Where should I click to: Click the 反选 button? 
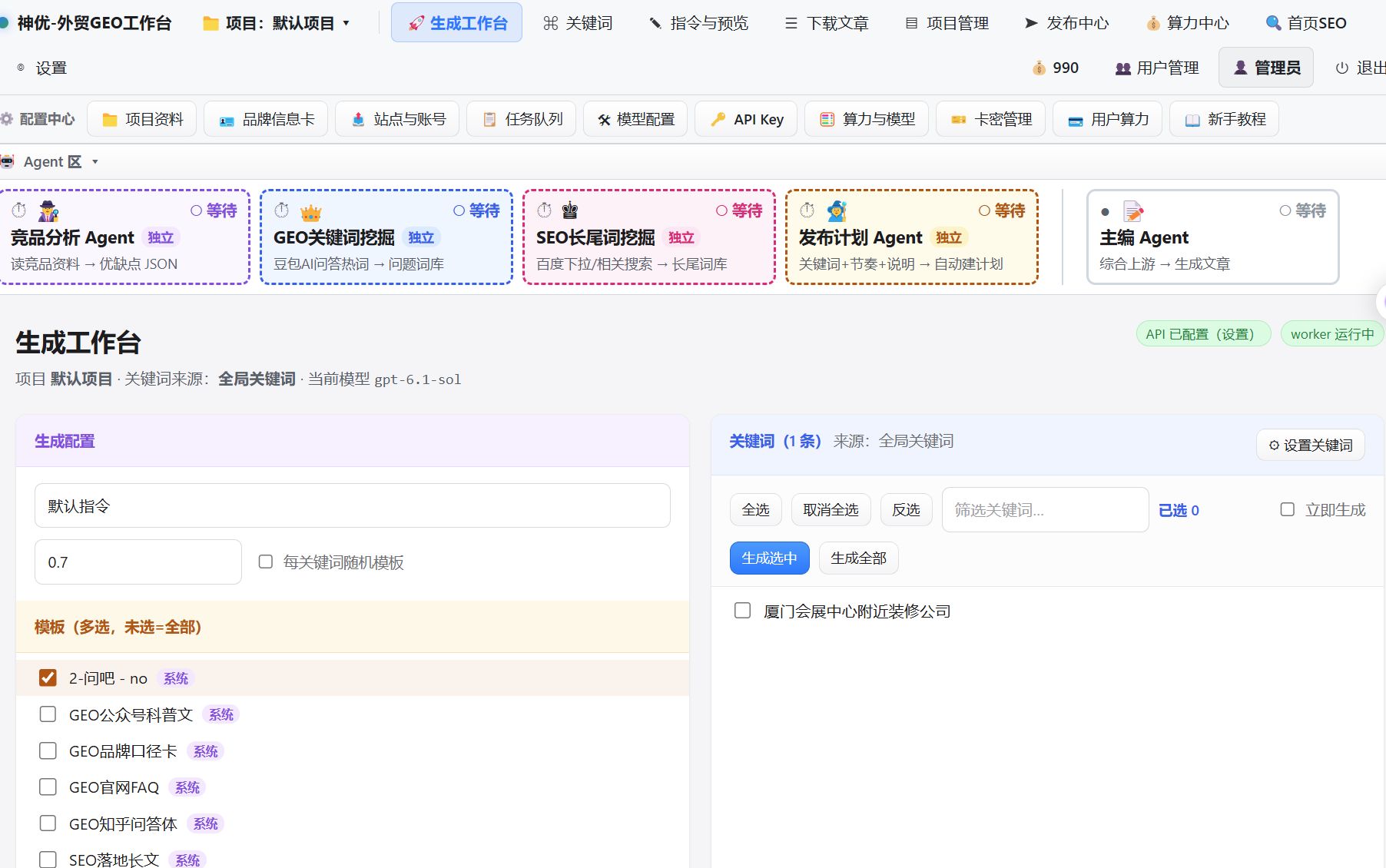coord(907,509)
